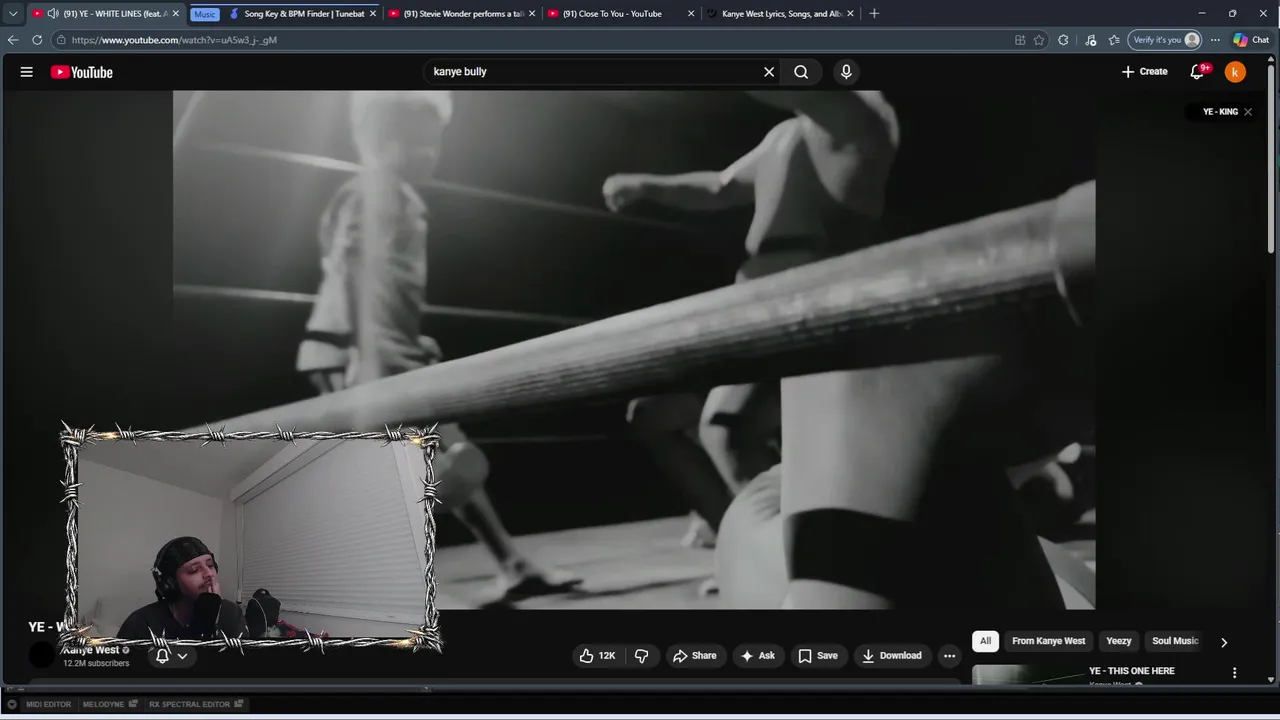Open the RX SPECTRAL EDITOR panel tab
The image size is (1280, 720).
196,704
